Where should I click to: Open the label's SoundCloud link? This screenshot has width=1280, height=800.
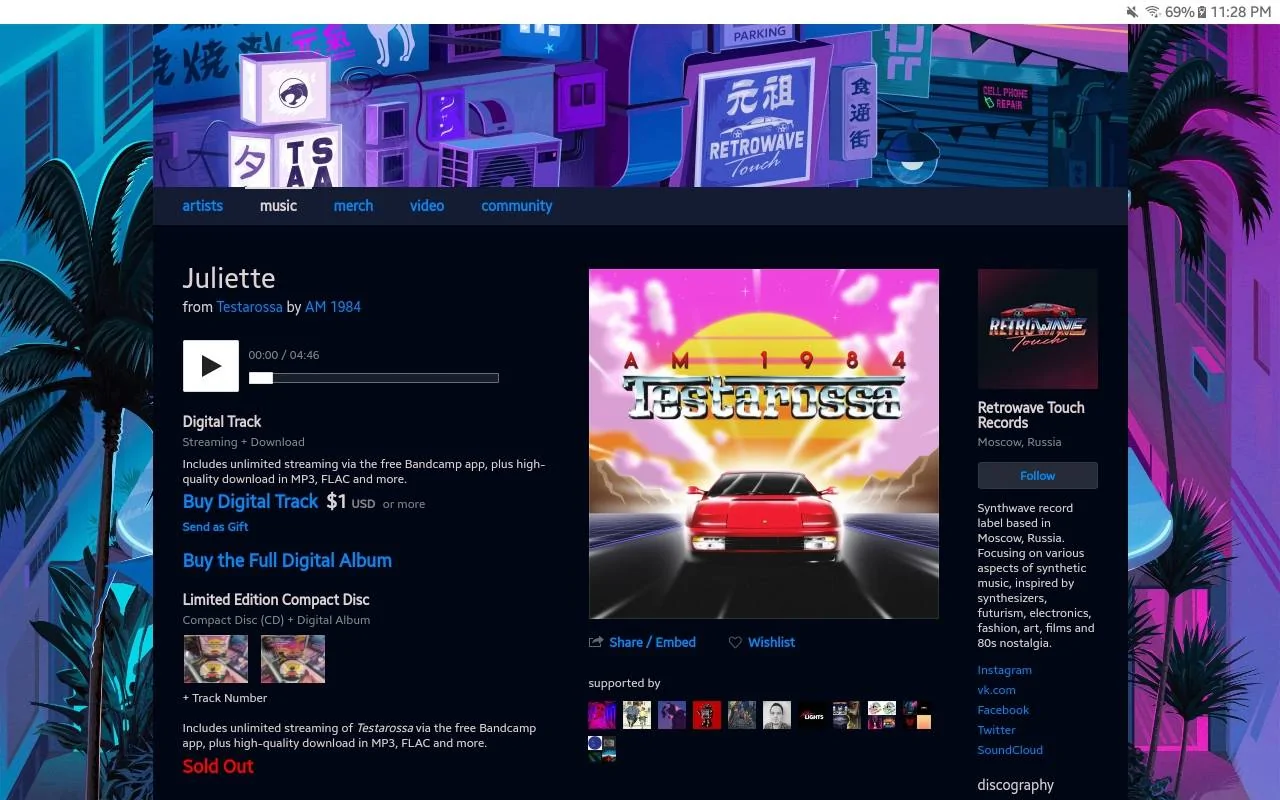tap(1010, 750)
